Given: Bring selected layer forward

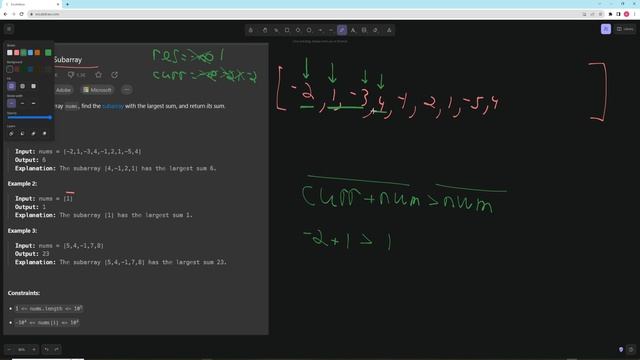Looking at the screenshot, I should point(33,133).
